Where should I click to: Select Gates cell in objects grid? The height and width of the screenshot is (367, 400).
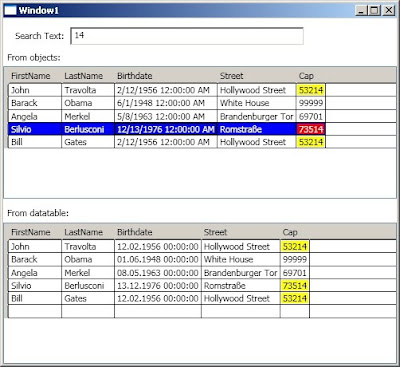click(88, 142)
